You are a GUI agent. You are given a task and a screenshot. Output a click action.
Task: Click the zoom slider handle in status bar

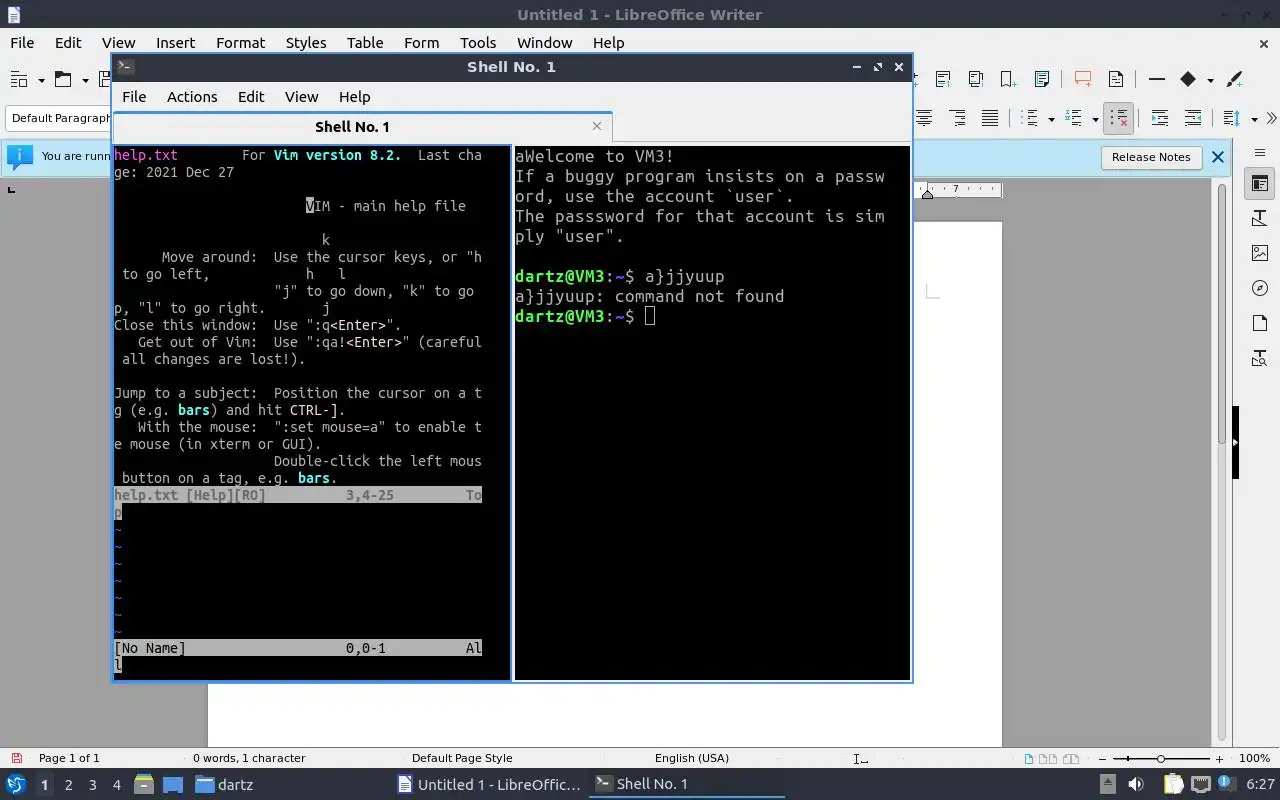pyautogui.click(x=1160, y=758)
